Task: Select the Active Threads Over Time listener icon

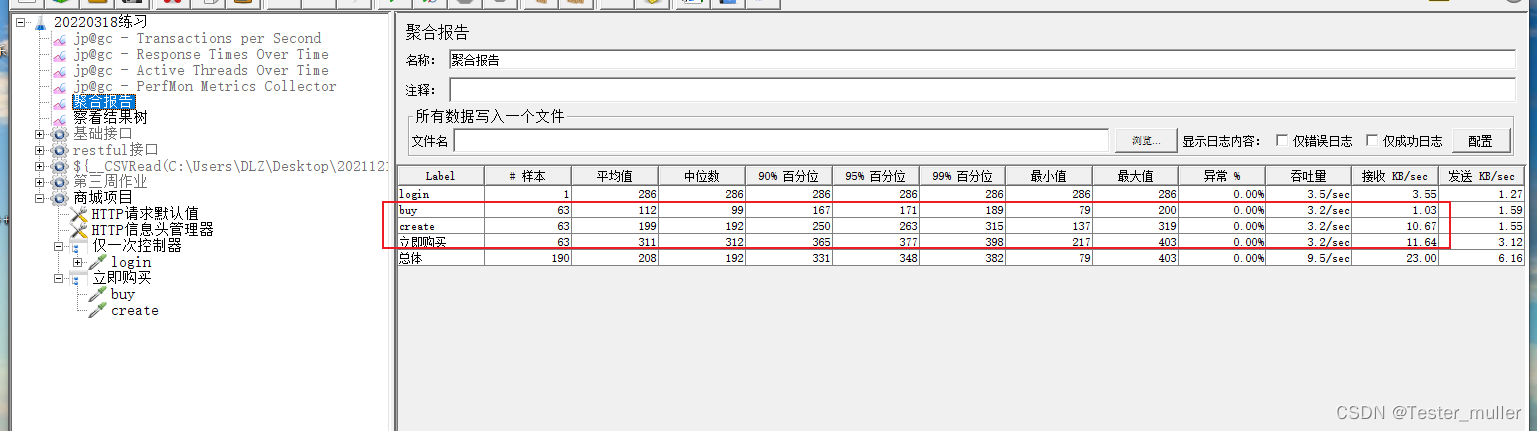Action: click(x=60, y=71)
